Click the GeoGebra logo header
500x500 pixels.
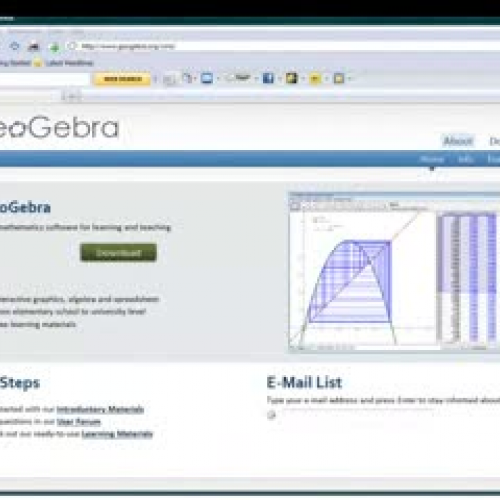(58, 127)
